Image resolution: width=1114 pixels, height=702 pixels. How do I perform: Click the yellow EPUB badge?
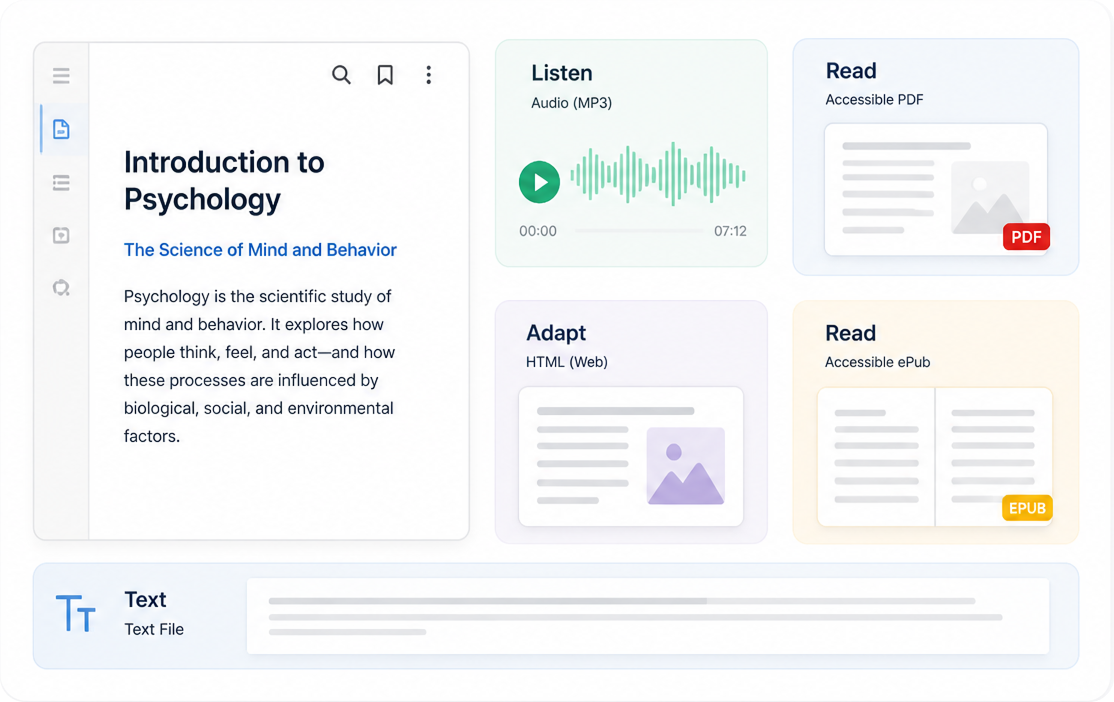pyautogui.click(x=1027, y=508)
